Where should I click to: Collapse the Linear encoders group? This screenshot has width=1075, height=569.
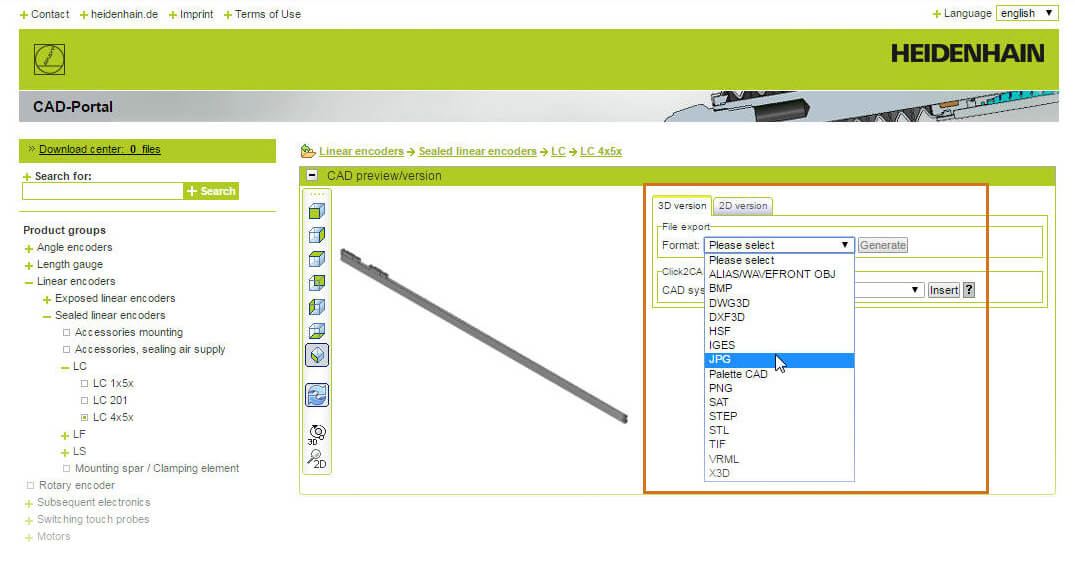tap(28, 282)
